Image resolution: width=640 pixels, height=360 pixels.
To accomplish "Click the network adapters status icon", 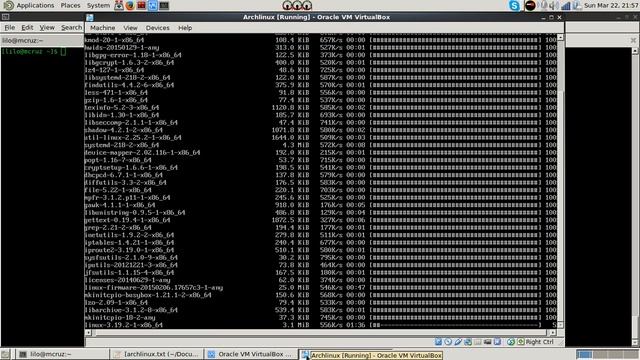I will pos(468,342).
